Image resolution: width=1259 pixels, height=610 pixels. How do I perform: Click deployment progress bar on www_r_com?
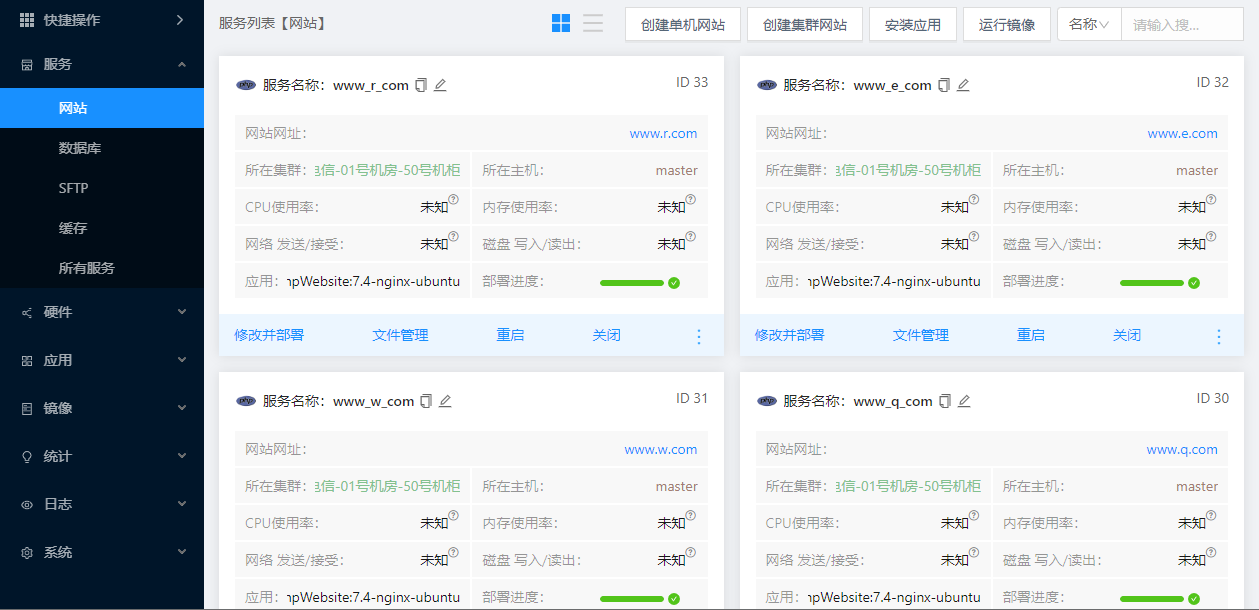click(632, 283)
